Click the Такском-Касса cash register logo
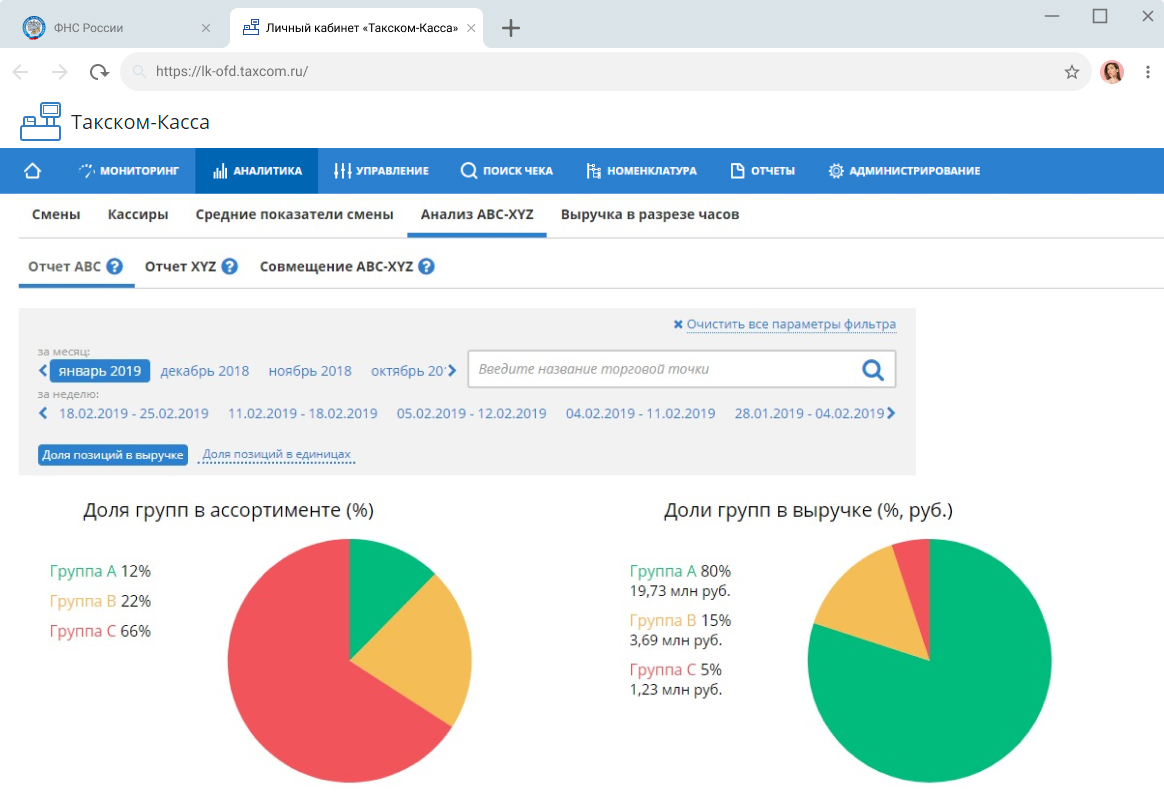The width and height of the screenshot is (1164, 811). pos(40,122)
